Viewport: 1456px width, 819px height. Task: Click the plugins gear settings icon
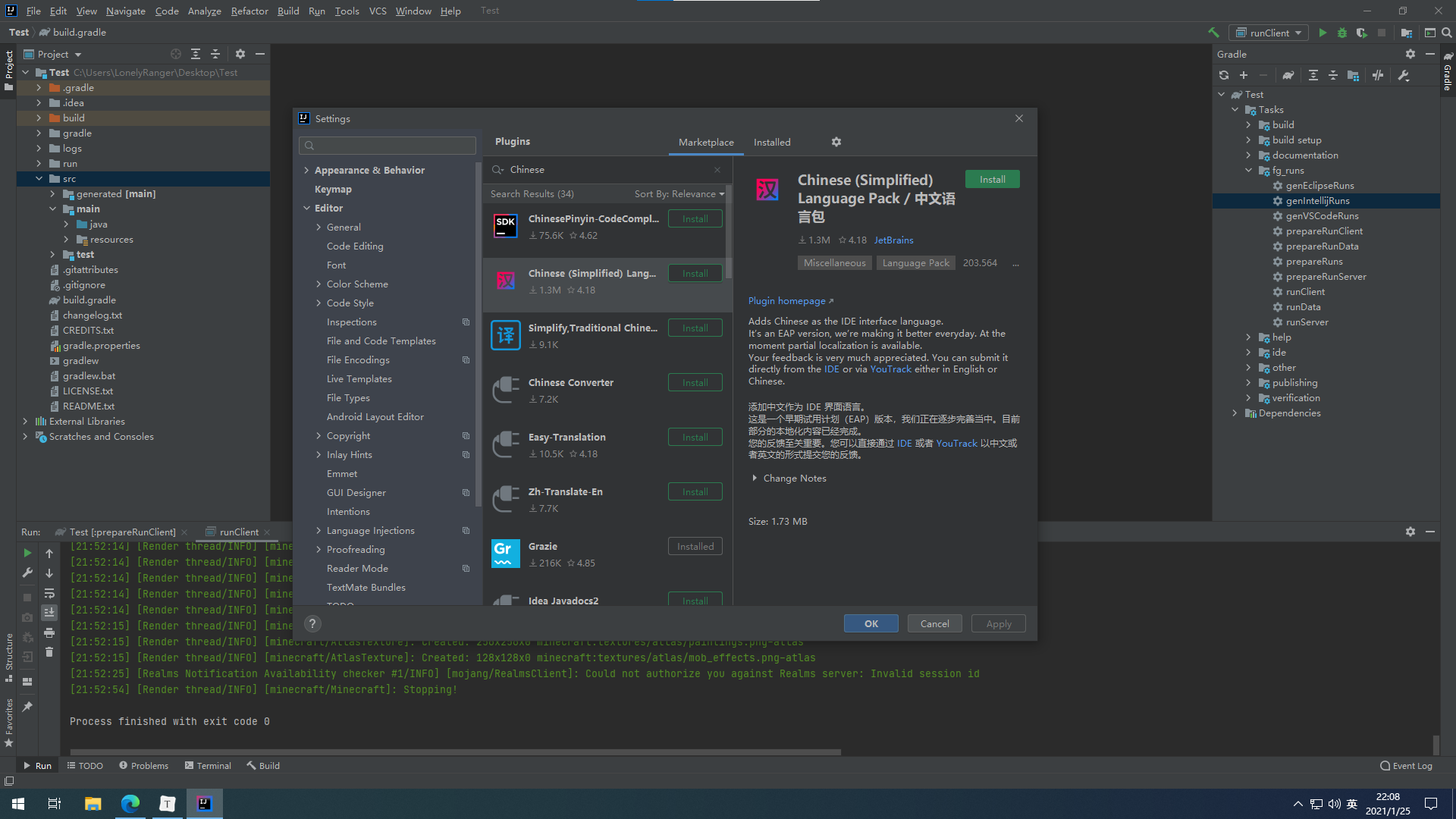pyautogui.click(x=836, y=142)
